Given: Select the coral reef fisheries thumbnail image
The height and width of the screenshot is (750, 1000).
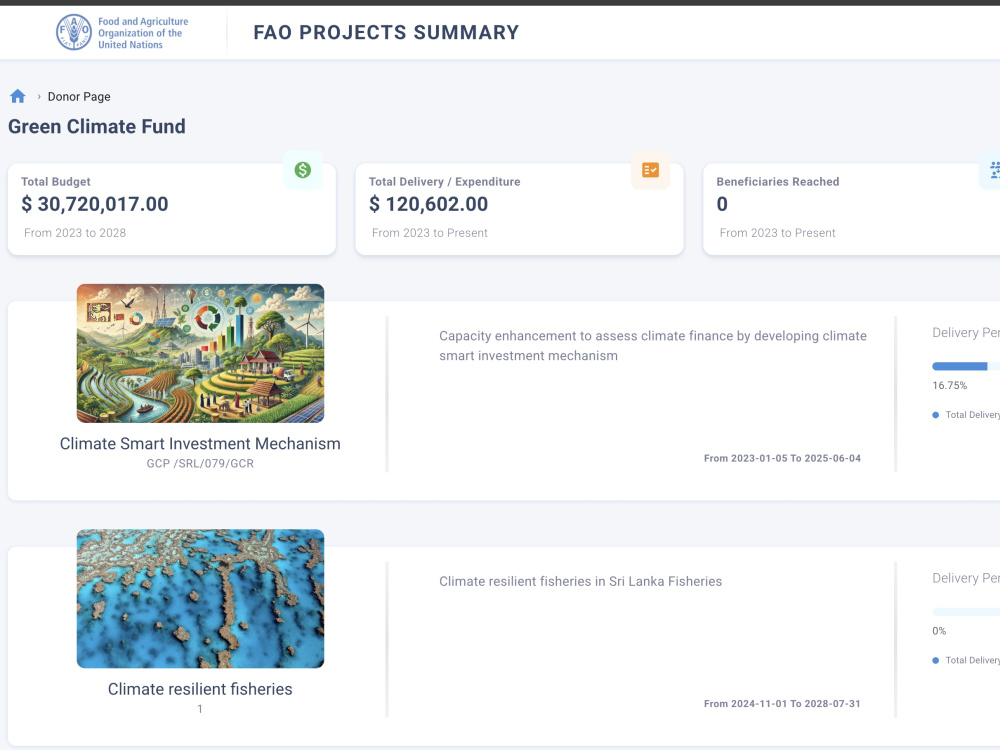Looking at the screenshot, I should (x=200, y=599).
